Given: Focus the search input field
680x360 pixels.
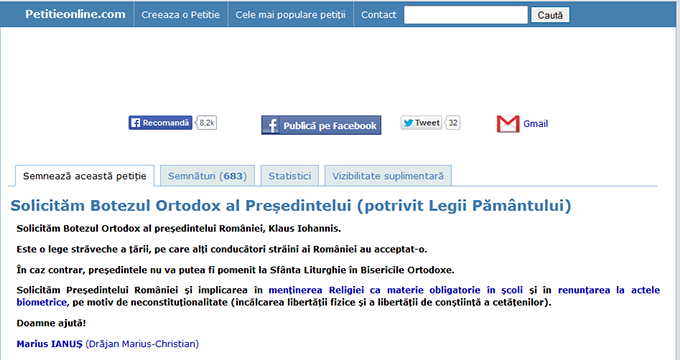Looking at the screenshot, I should click(466, 15).
